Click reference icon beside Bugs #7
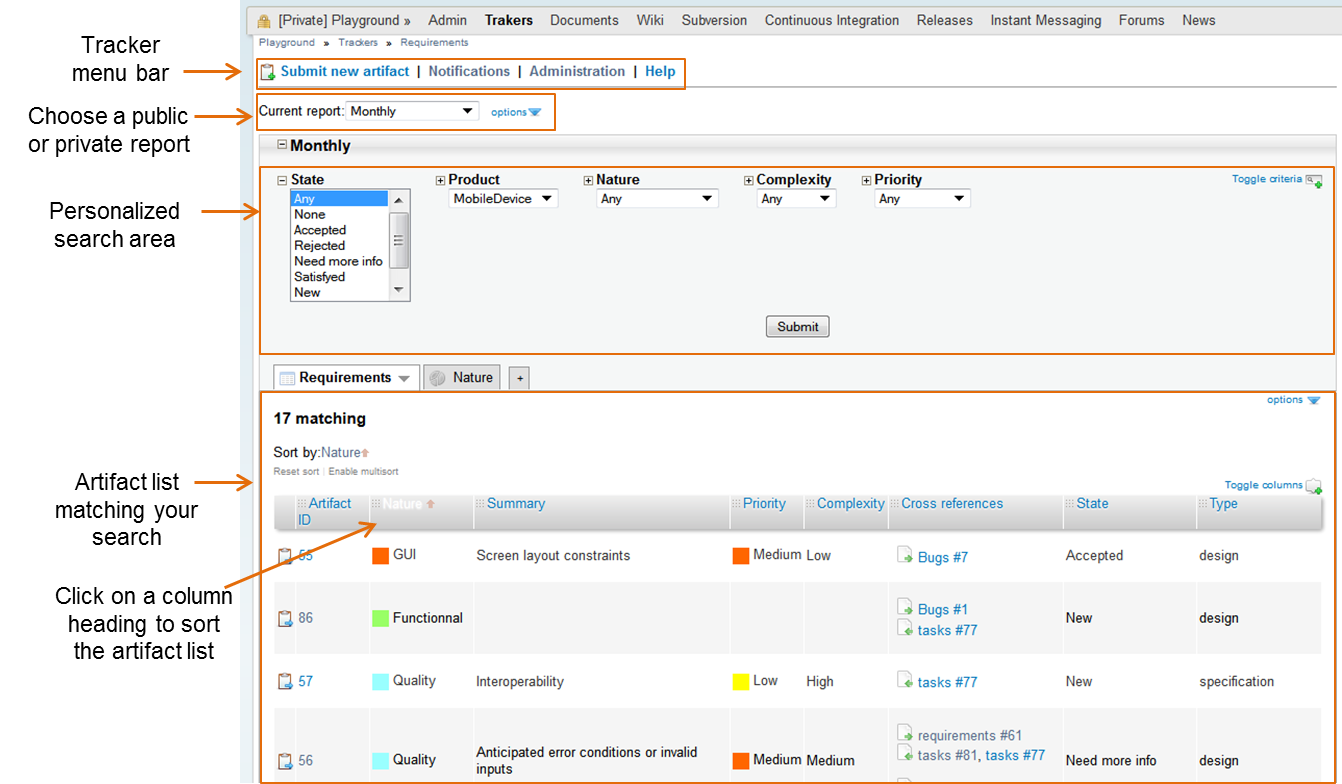 point(905,555)
